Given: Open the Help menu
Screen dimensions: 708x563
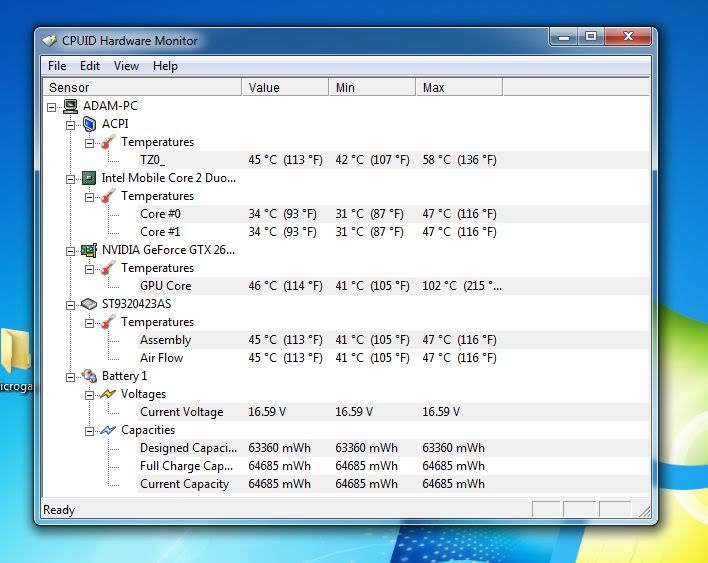Looking at the screenshot, I should coord(165,66).
